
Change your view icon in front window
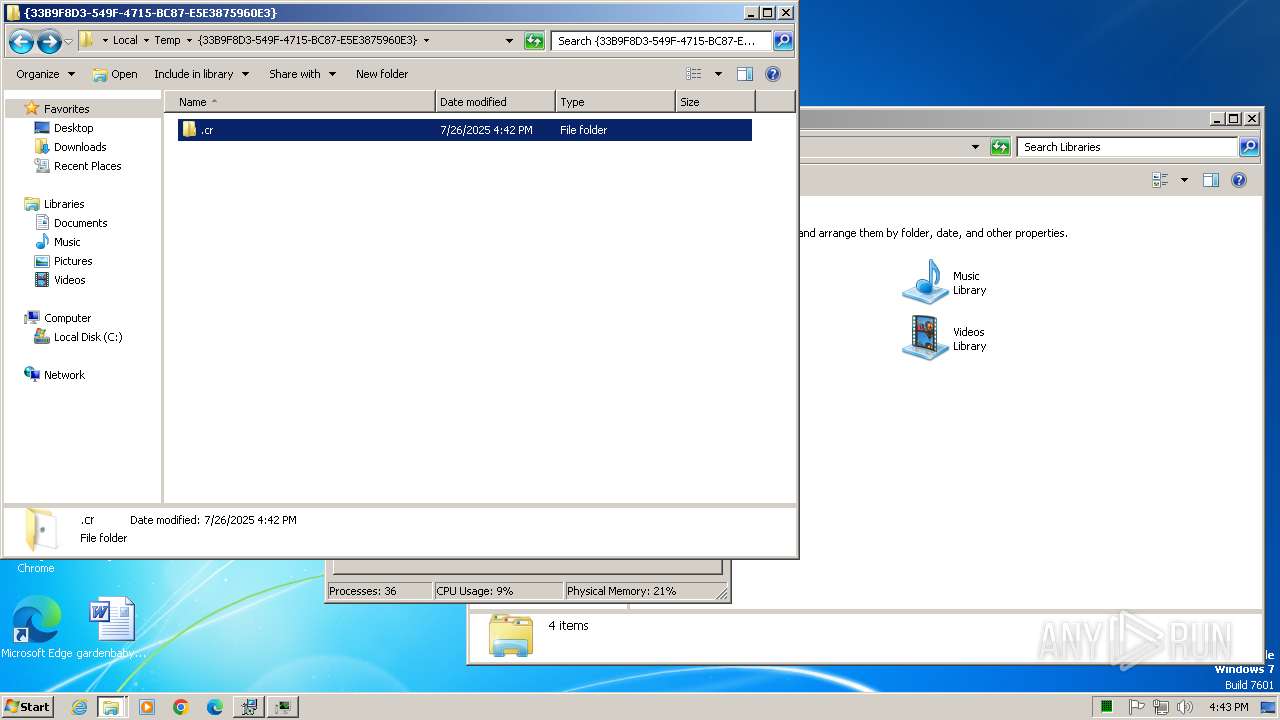[x=694, y=74]
